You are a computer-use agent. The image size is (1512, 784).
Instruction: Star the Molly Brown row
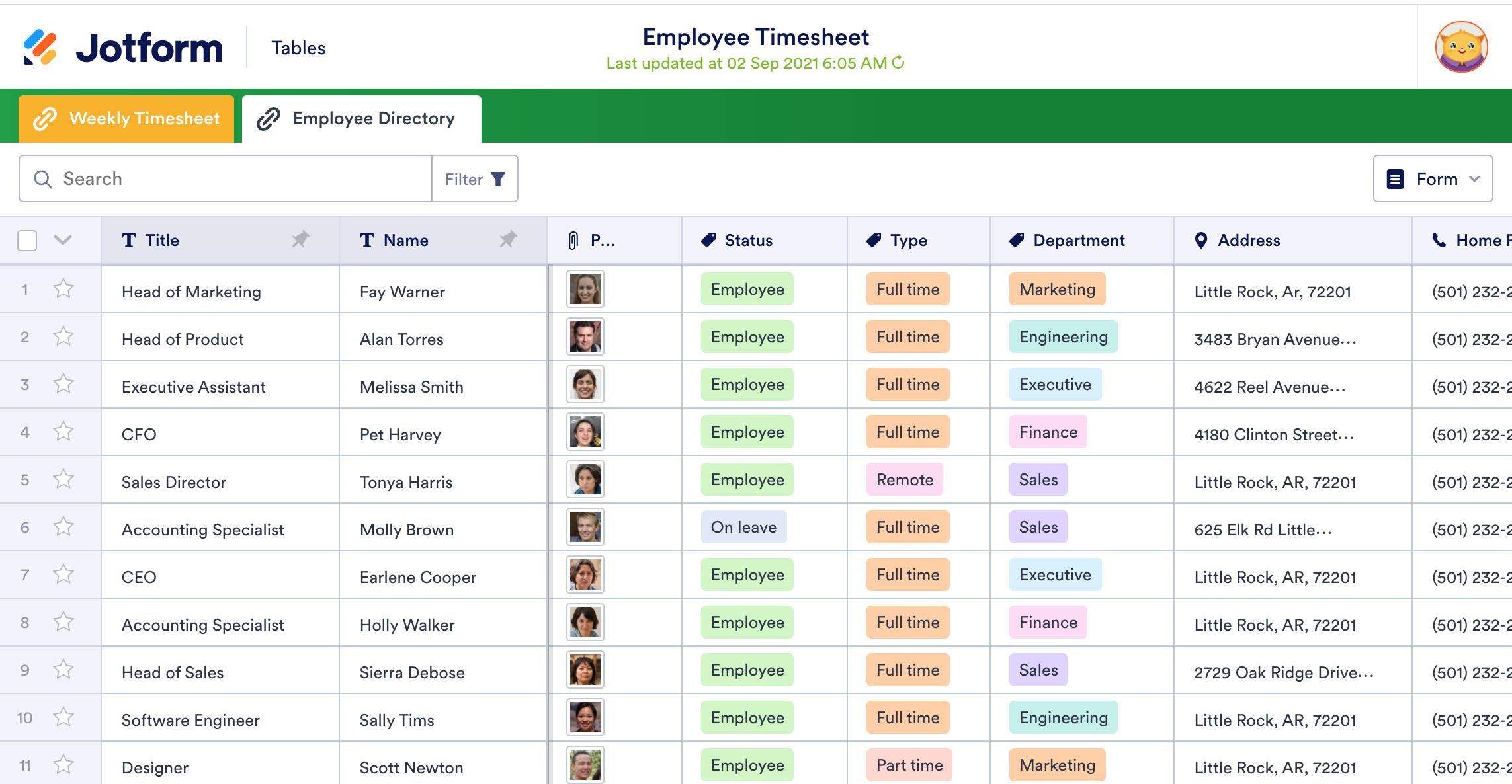[x=63, y=527]
